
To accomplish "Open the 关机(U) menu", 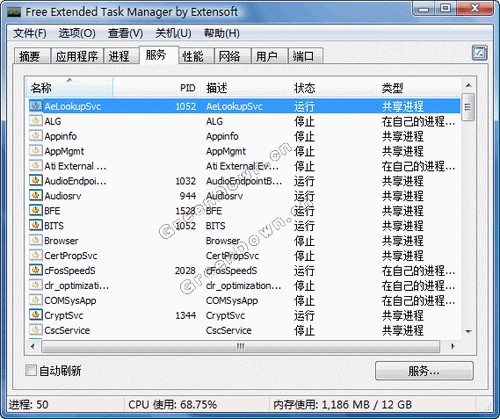I will point(173,33).
